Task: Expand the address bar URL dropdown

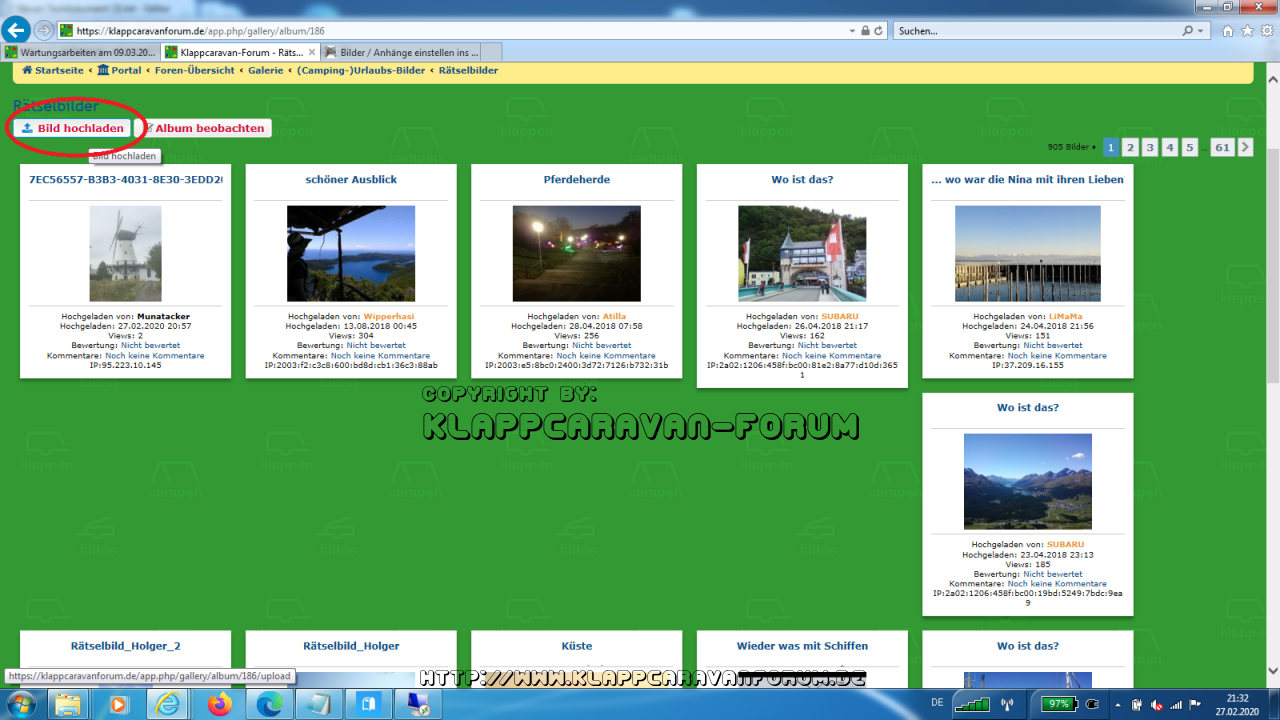Action: pos(851,31)
